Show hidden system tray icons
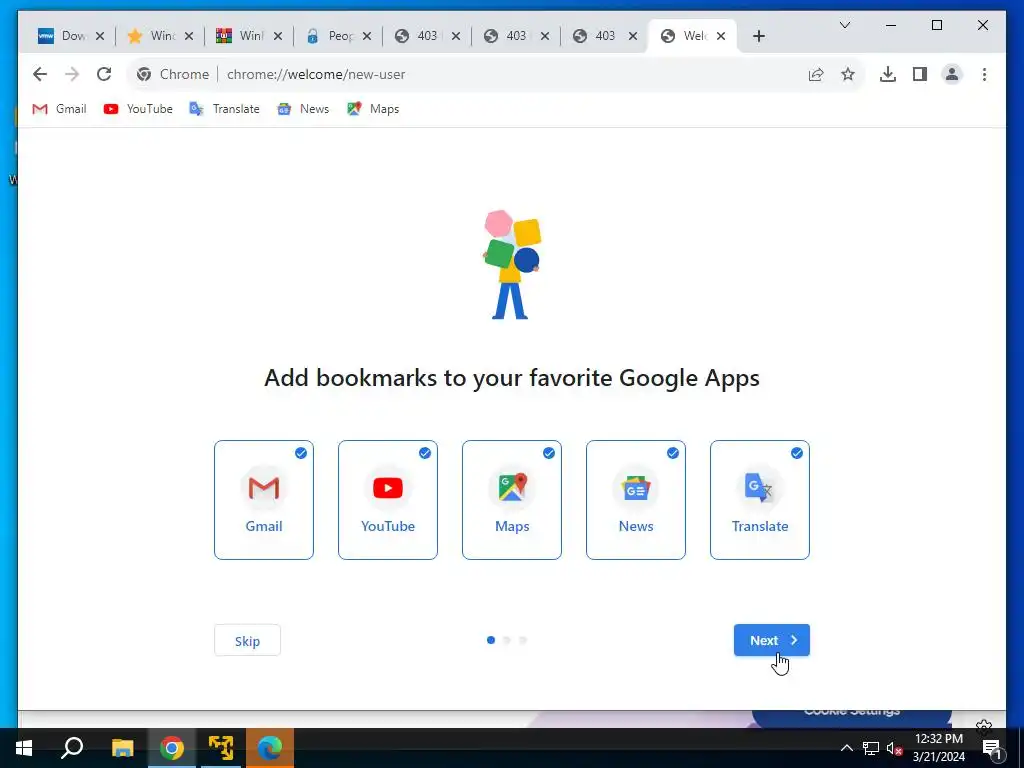 pos(846,748)
